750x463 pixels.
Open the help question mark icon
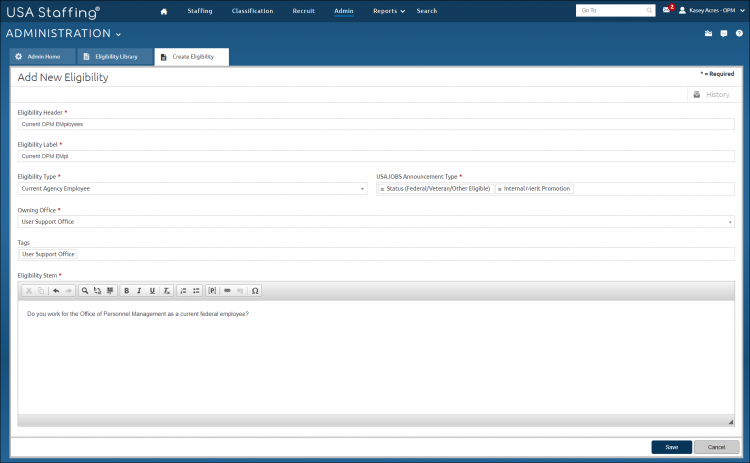739,33
